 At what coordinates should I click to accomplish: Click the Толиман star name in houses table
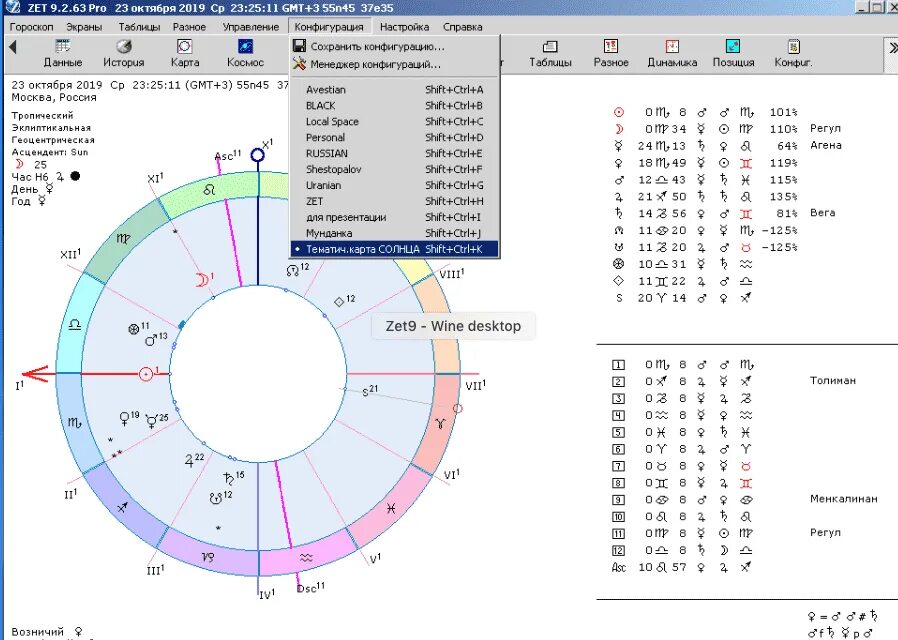[833, 381]
